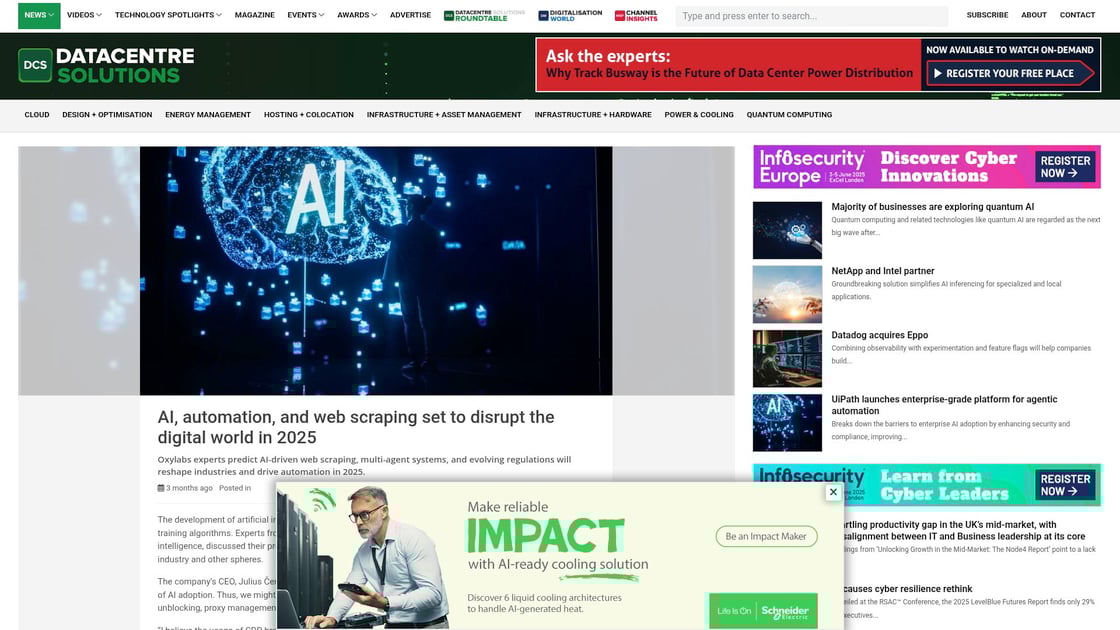Click the Datacentre Solutions Roundtable logo
Screen dimensions: 1120x630
(x=484, y=15)
